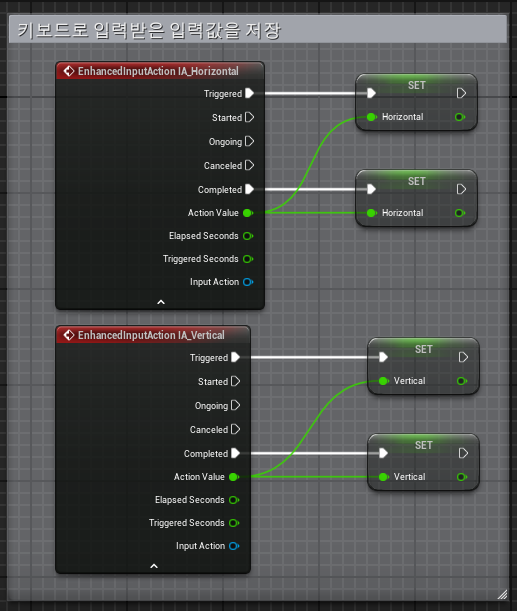The image size is (517, 611).
Task: Click exec output pin of top Horizontal SET node
Action: (x=461, y=93)
